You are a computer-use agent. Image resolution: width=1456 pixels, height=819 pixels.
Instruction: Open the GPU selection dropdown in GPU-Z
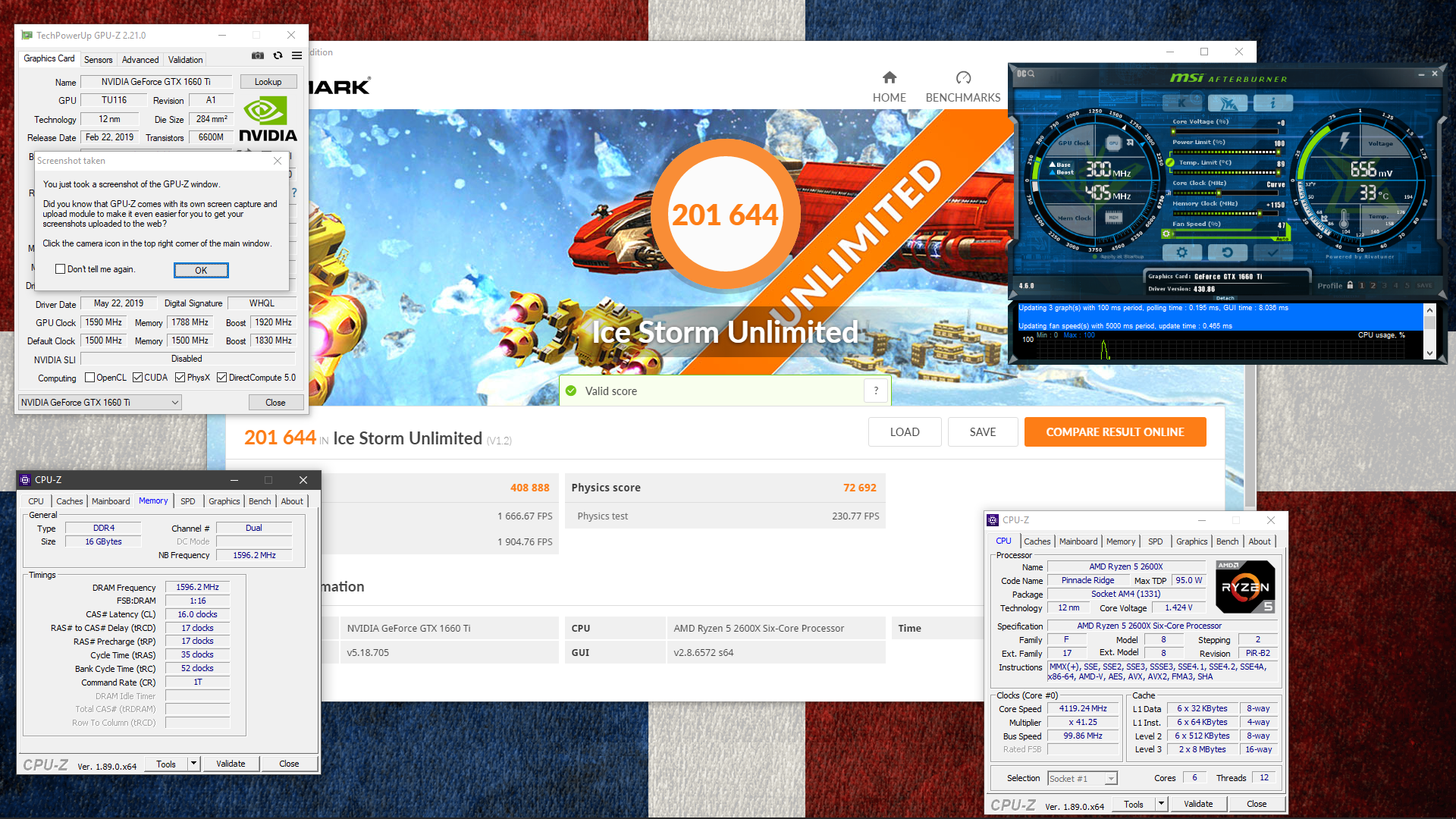(99, 403)
